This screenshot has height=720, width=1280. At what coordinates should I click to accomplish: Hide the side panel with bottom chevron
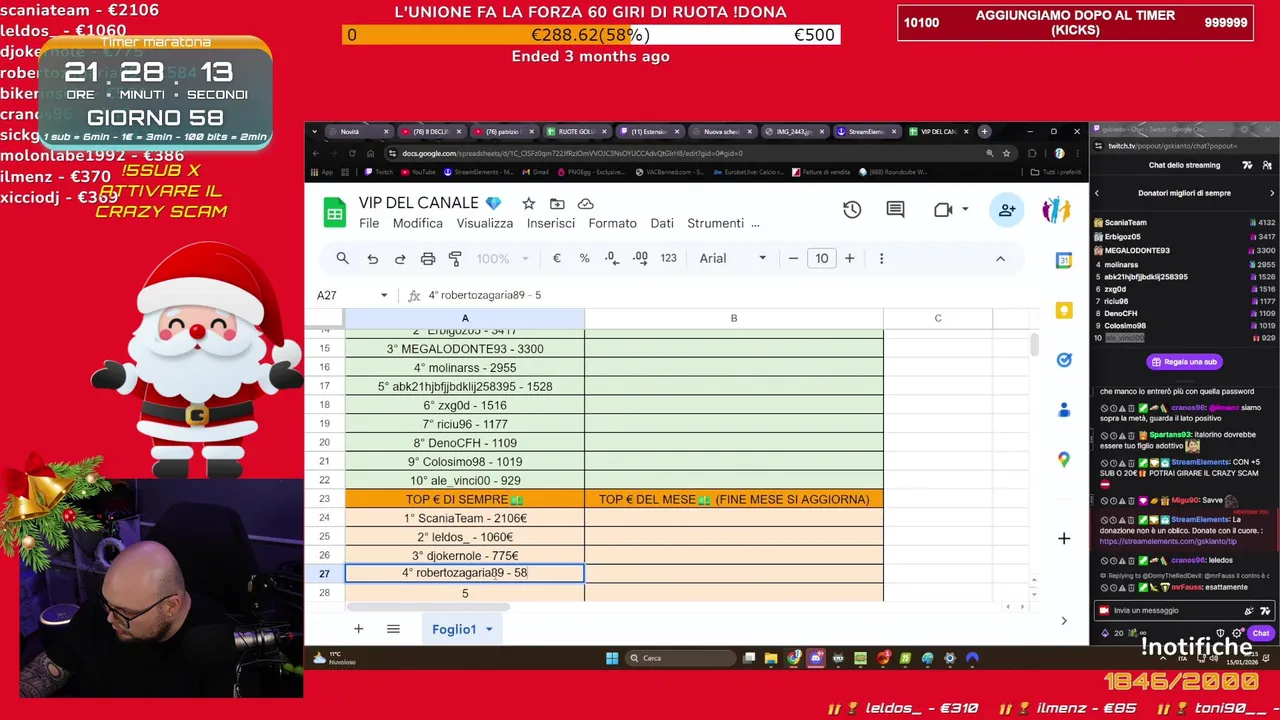click(1064, 621)
